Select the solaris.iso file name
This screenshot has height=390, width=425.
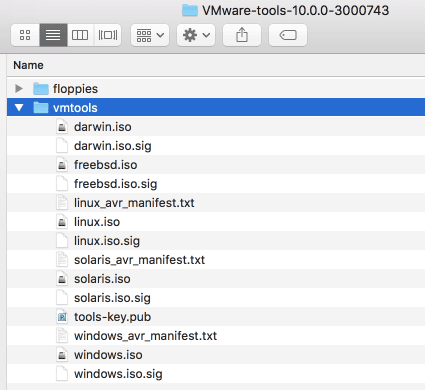coord(102,279)
